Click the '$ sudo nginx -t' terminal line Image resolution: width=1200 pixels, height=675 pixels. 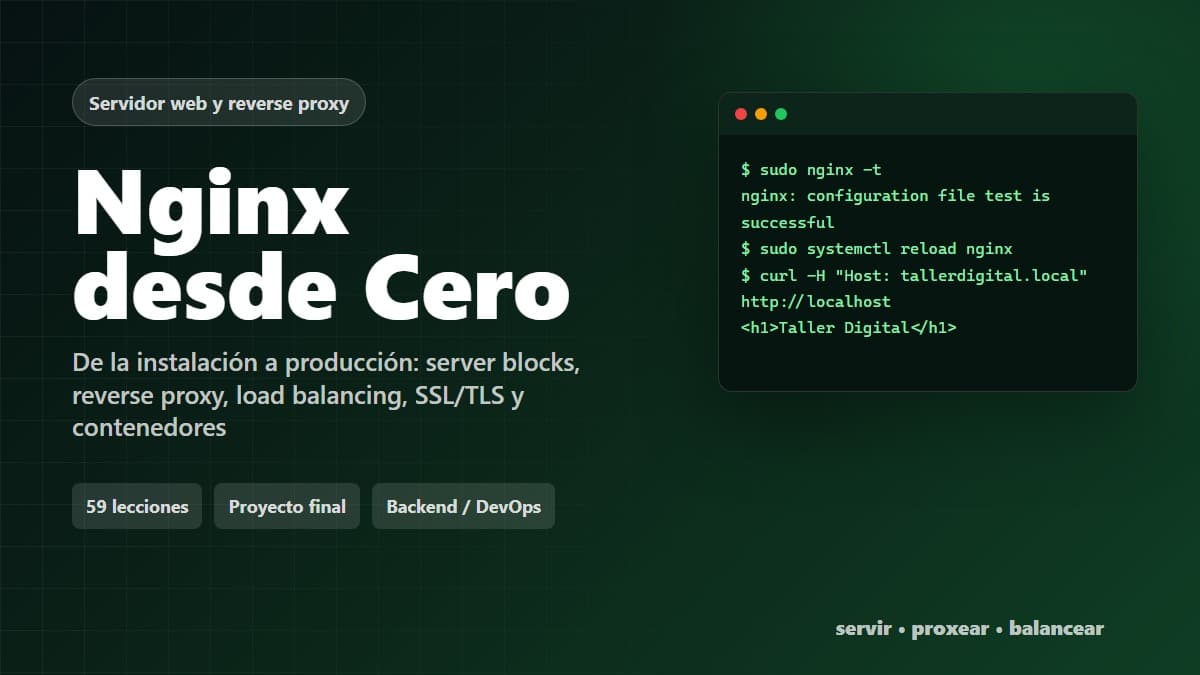coord(811,170)
